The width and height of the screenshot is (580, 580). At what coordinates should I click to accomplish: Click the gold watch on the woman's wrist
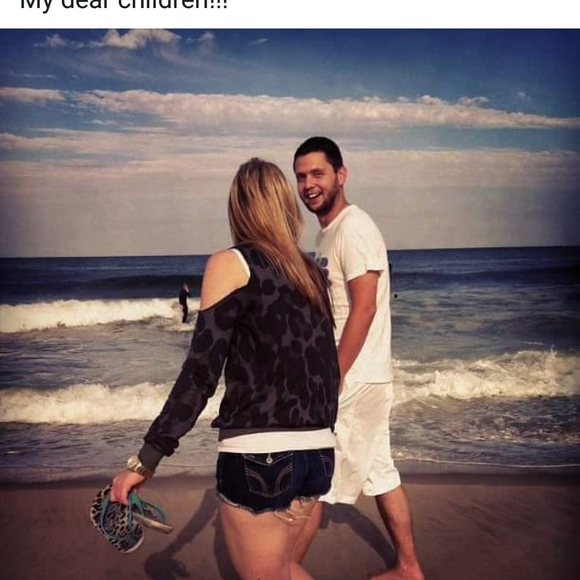141,466
